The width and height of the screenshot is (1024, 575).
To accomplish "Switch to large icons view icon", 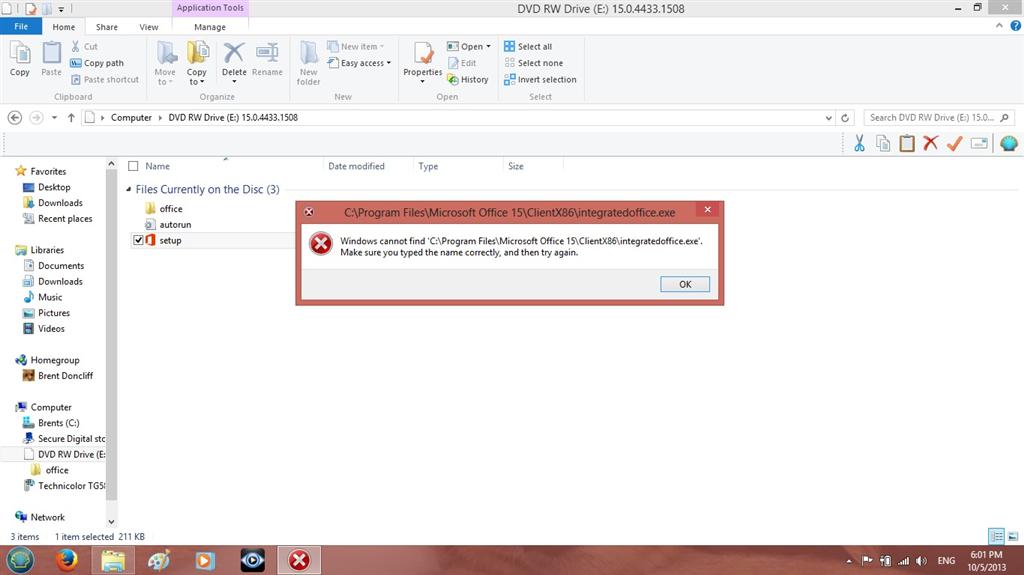I will pyautogui.click(x=1013, y=536).
